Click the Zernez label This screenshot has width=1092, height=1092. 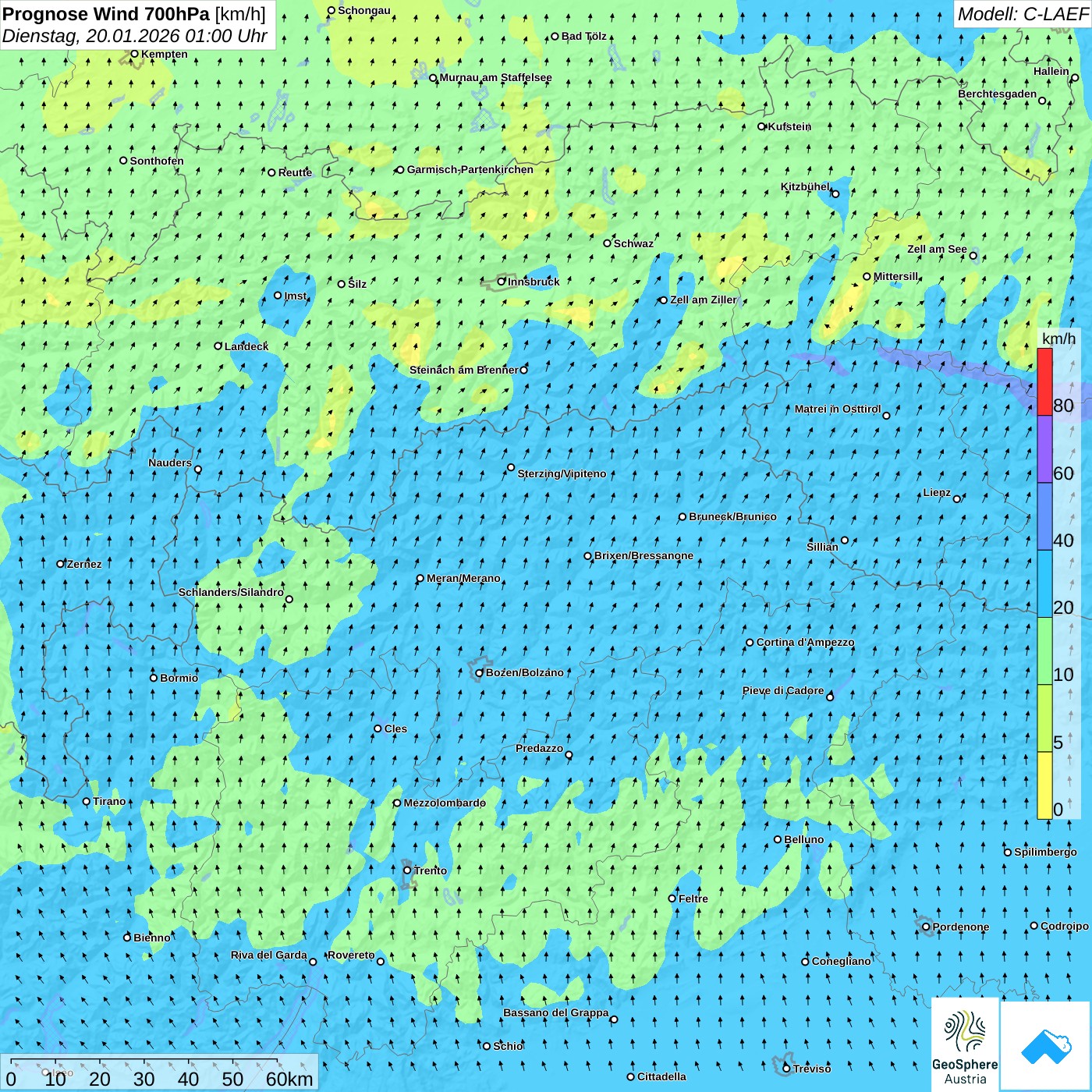click(84, 564)
